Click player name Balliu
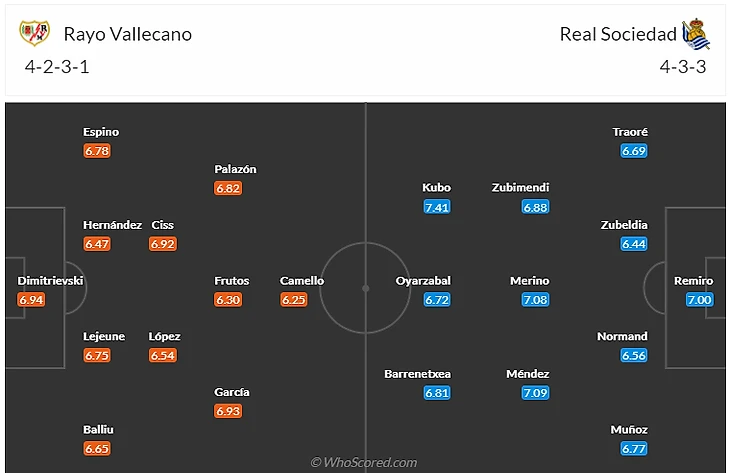The height and width of the screenshot is (473, 730). click(x=98, y=429)
